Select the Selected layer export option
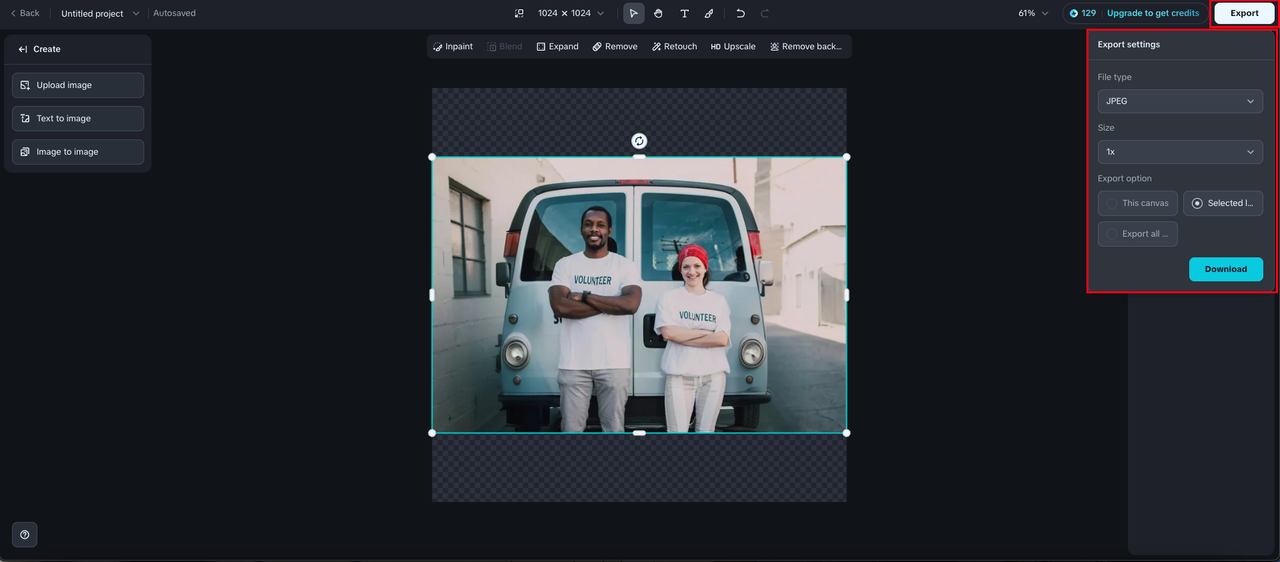This screenshot has height=562, width=1280. (x=1223, y=203)
